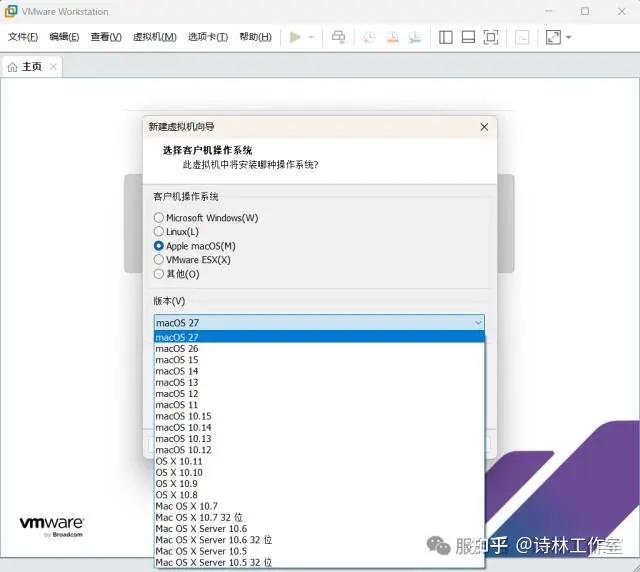Choose macOS 10.14 from version list
The height and width of the screenshot is (572, 640).
[x=319, y=427]
